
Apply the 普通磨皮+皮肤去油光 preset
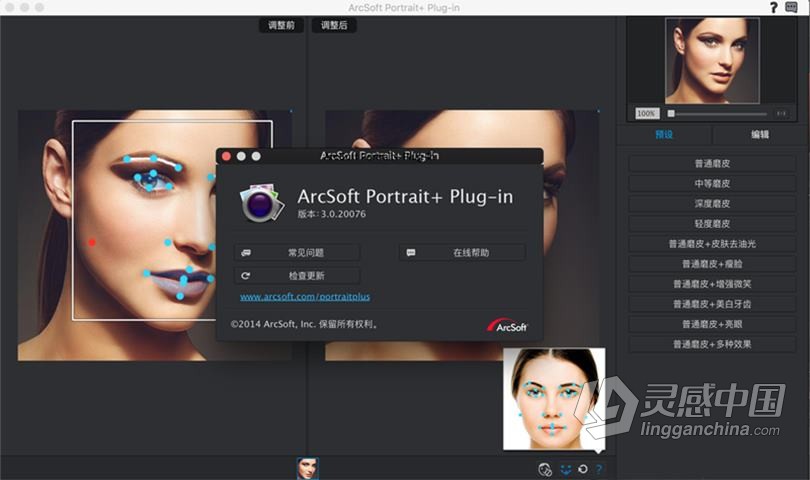[x=712, y=244]
